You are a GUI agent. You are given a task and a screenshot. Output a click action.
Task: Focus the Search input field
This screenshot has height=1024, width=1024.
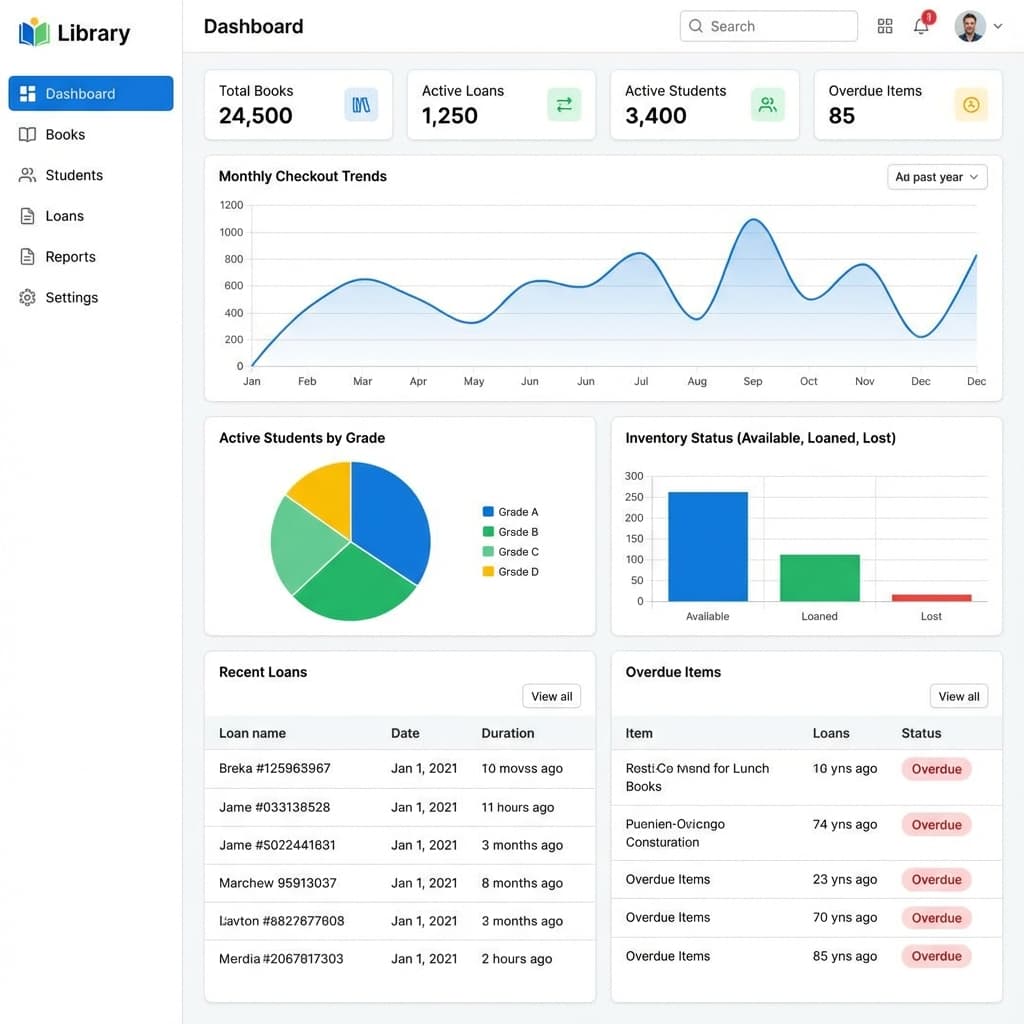768,26
